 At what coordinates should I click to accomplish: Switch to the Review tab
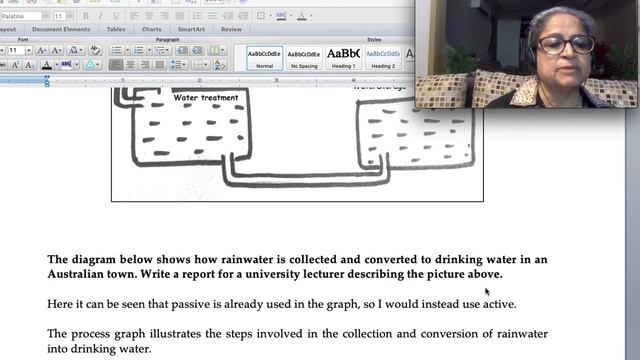[231, 29]
